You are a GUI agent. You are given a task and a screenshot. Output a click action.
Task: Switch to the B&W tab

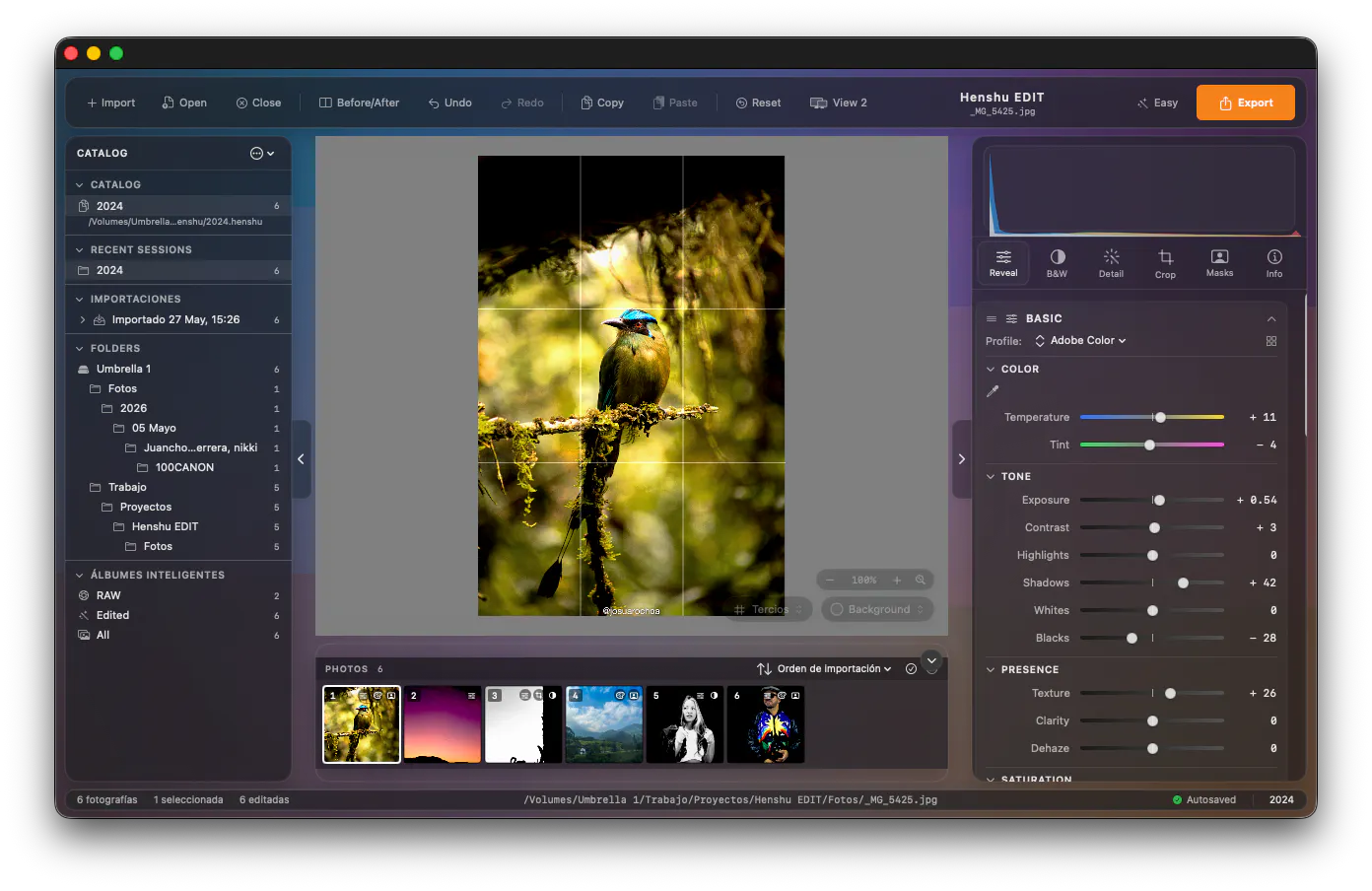coord(1057,263)
